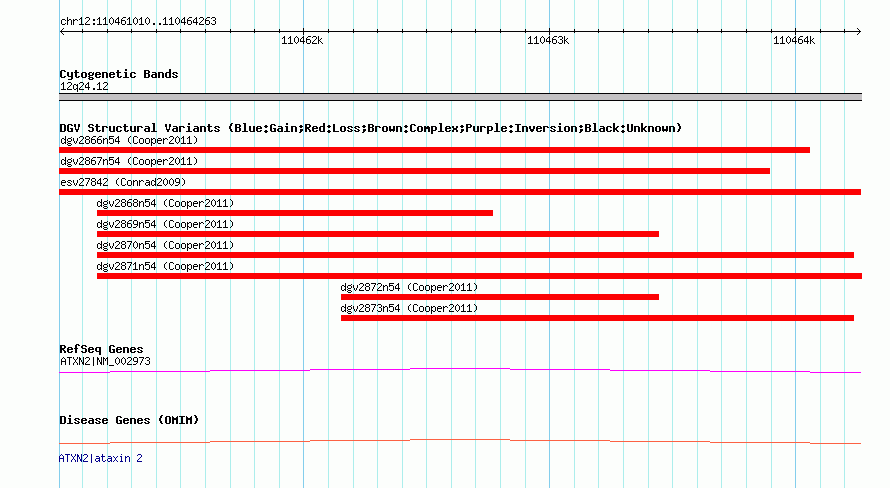Click the chr12:110461010..110464263 coordinates label
Image resolution: width=890 pixels, height=488 pixels.
[x=138, y=22]
